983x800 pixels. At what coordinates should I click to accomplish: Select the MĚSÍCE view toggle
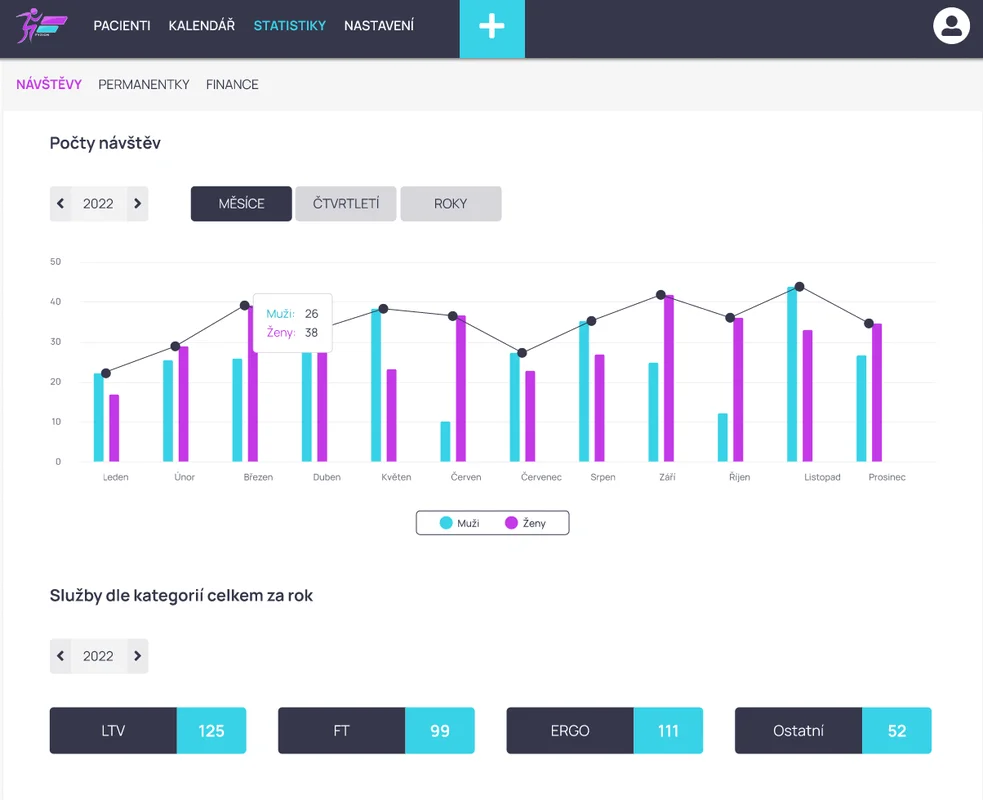tap(241, 204)
